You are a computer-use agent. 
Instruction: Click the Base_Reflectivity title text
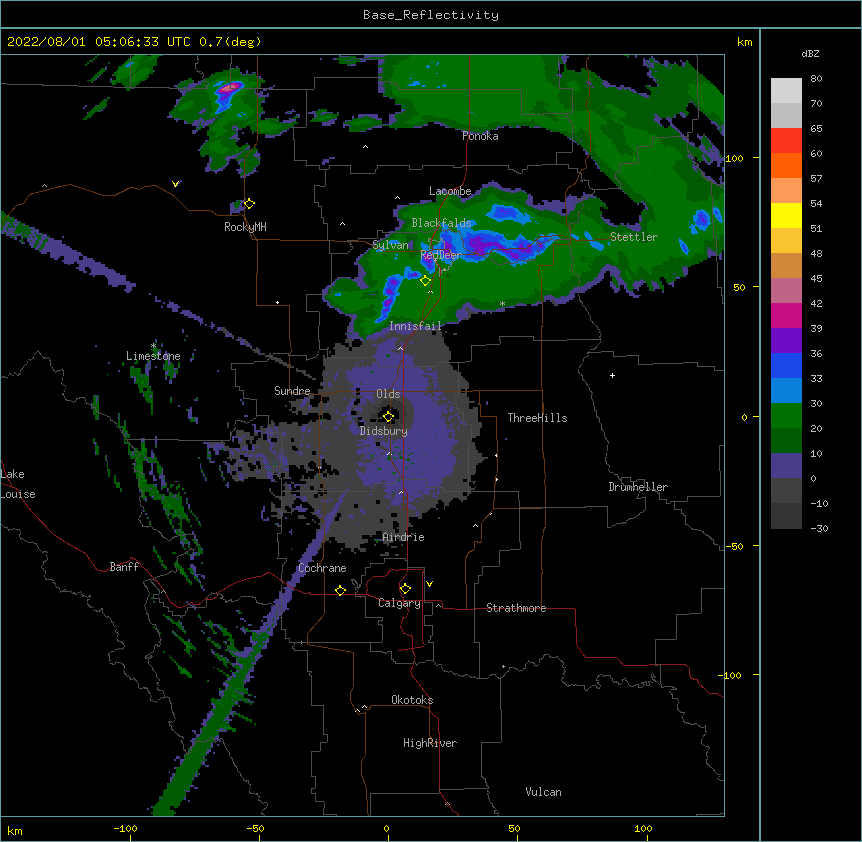coord(431,15)
